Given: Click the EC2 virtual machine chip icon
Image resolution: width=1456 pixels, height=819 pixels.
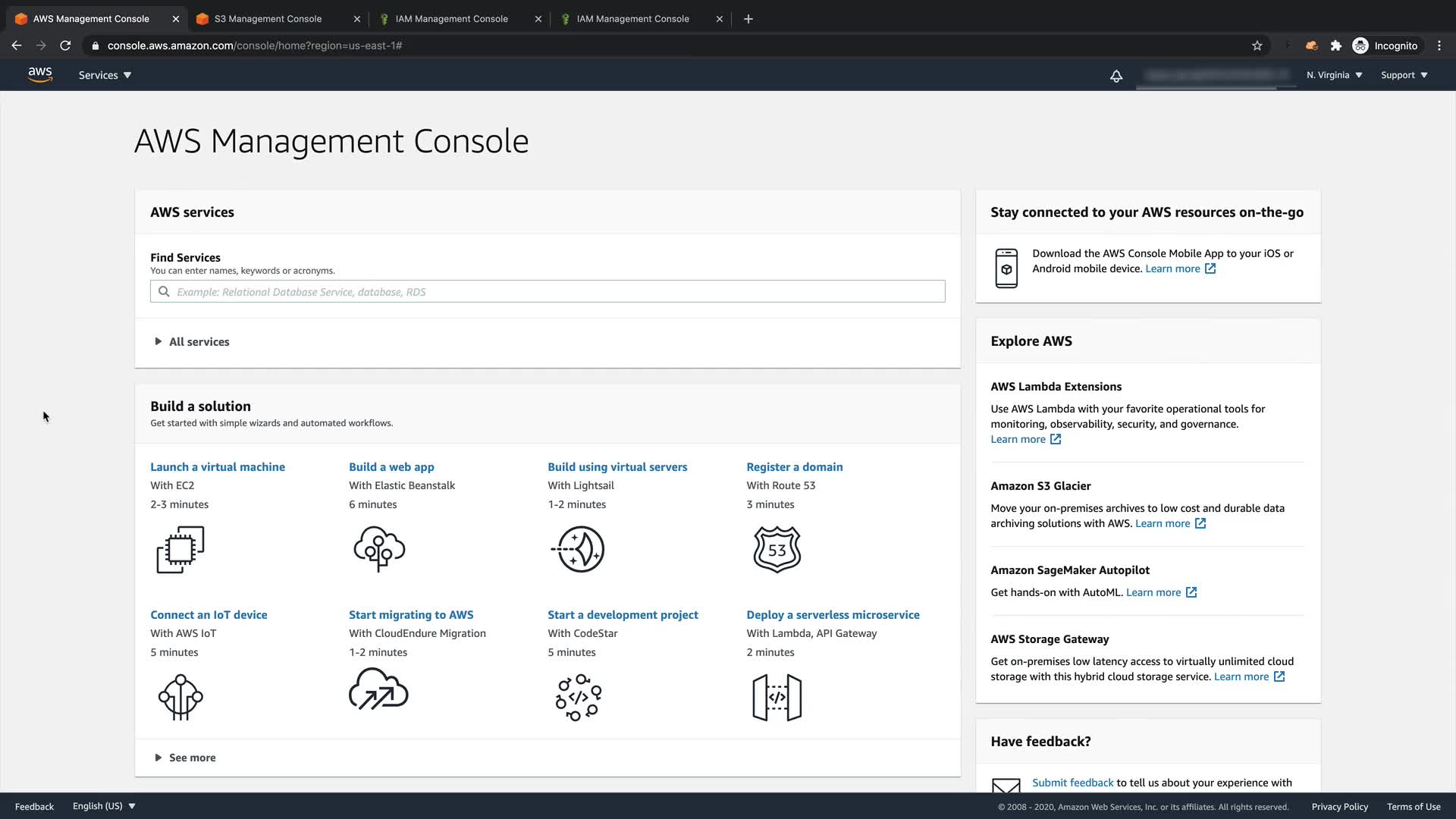Looking at the screenshot, I should (x=180, y=549).
